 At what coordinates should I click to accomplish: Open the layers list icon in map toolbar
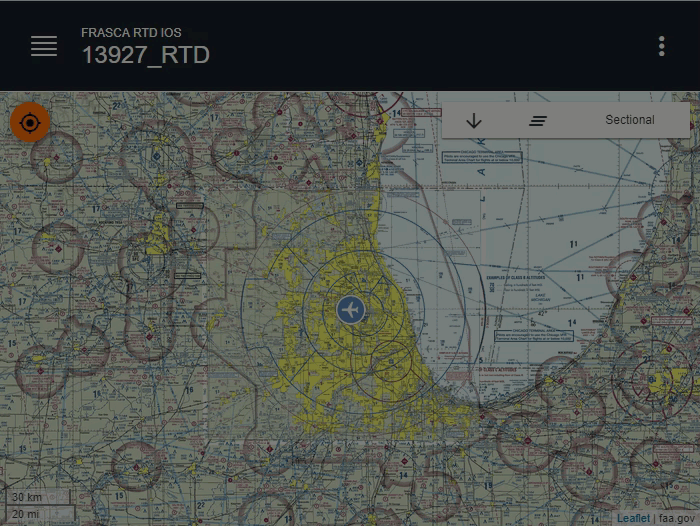tap(538, 120)
